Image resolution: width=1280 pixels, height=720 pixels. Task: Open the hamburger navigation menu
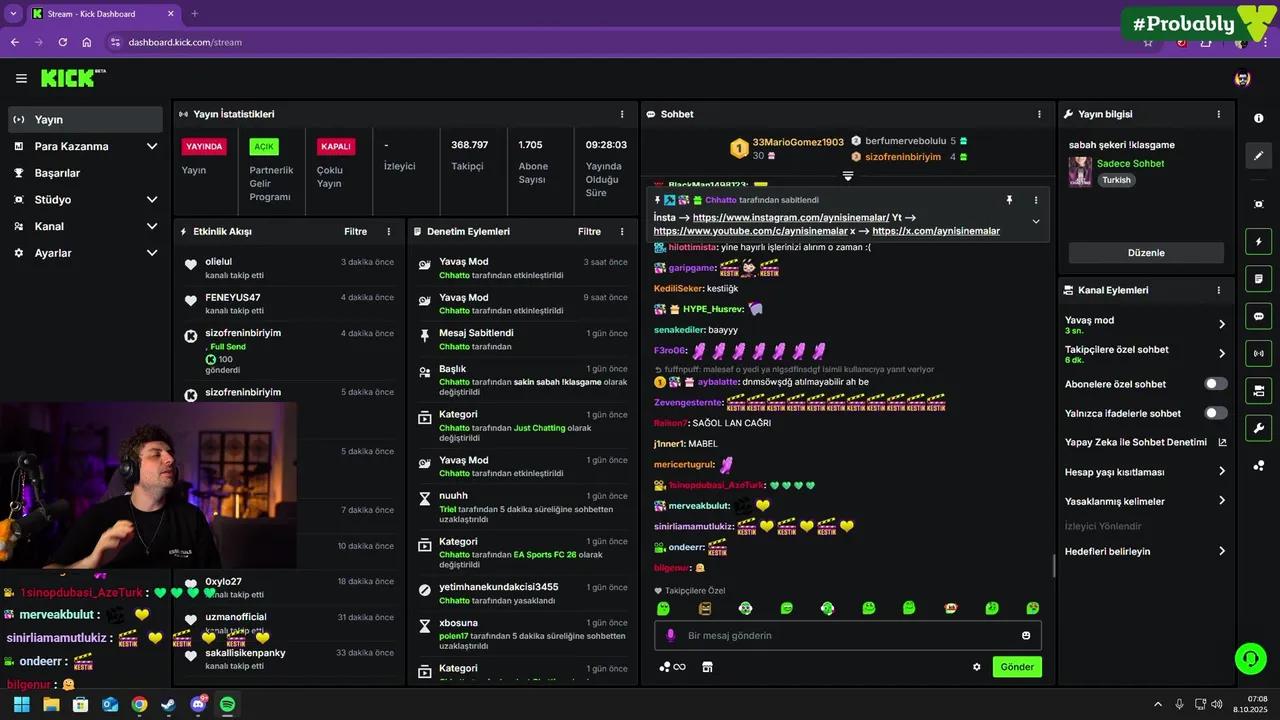[21, 78]
